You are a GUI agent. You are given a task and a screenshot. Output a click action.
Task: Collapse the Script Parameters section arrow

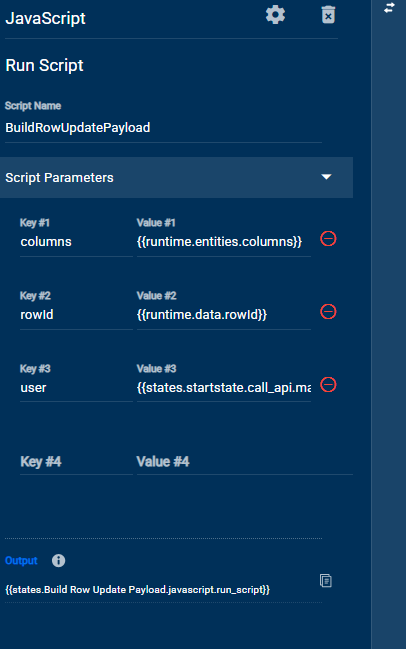(x=327, y=177)
